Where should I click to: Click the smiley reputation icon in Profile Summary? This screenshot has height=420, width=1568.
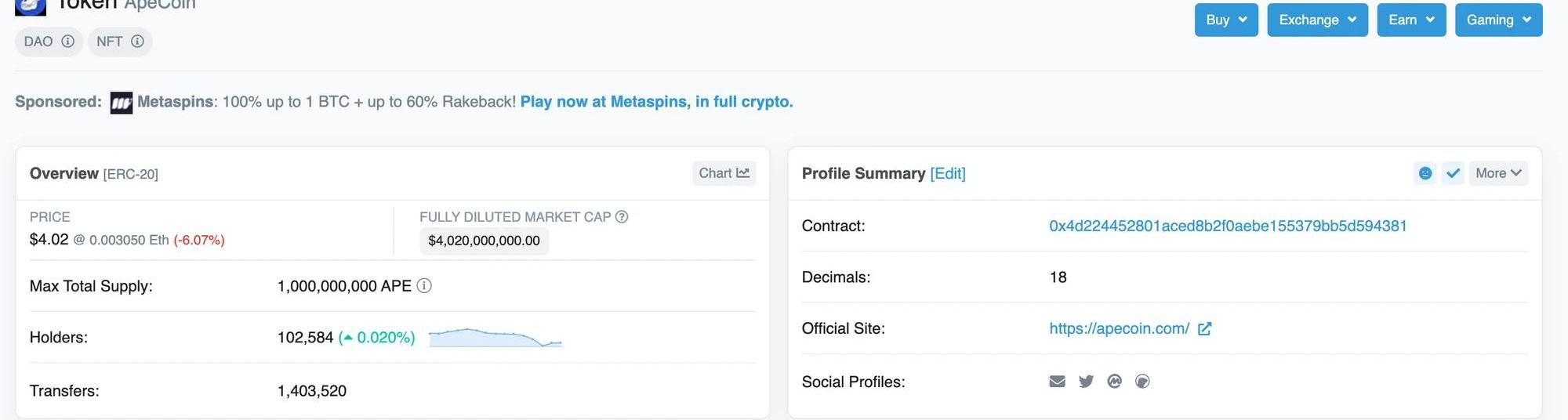[1425, 173]
